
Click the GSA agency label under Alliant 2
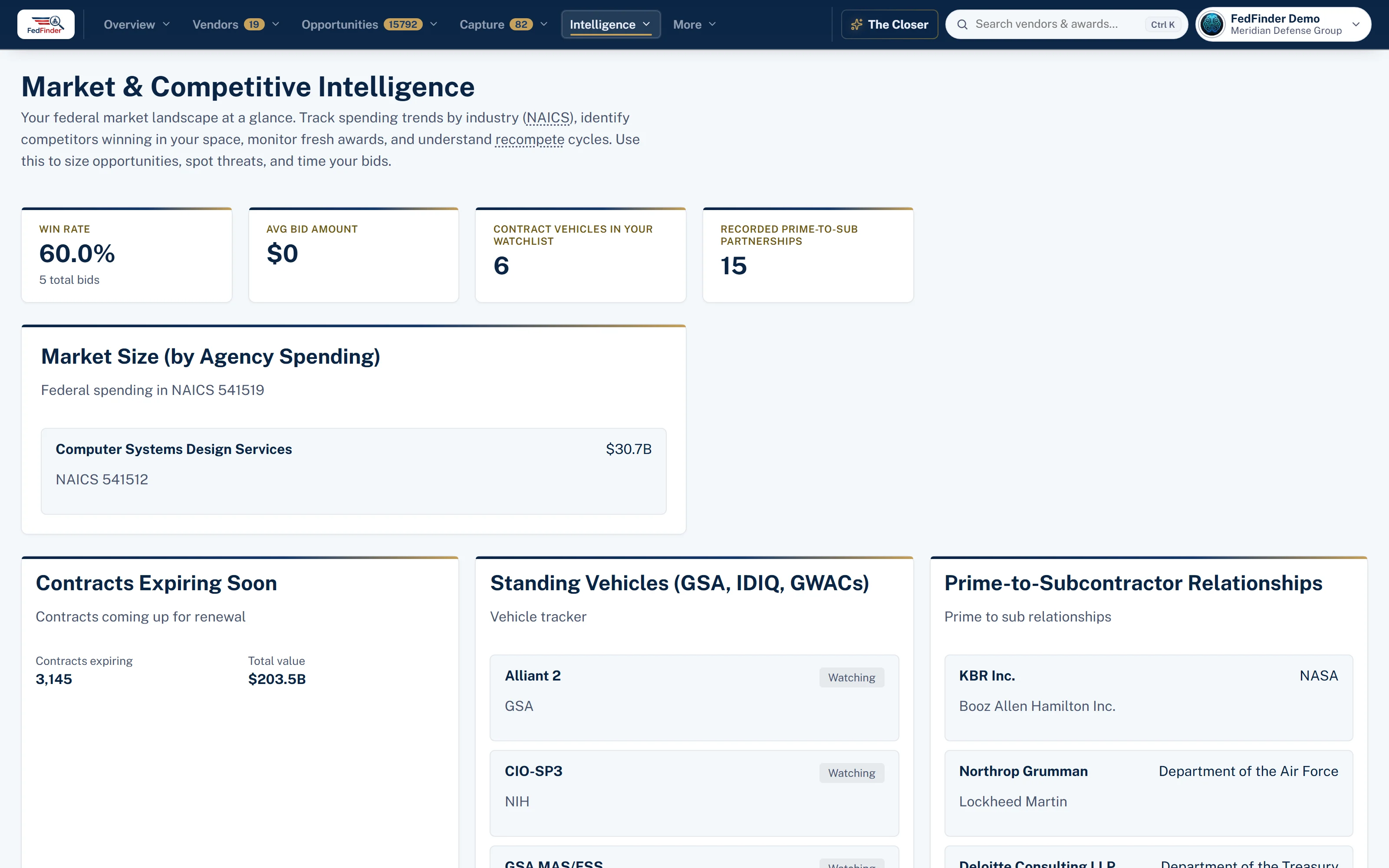[x=519, y=707]
